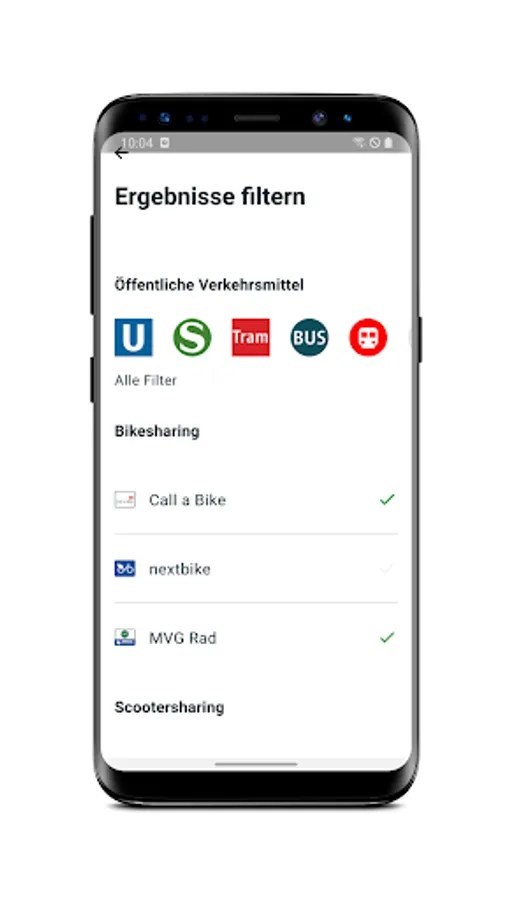Tap the bottom navigation gesture bar

pyautogui.click(x=256, y=764)
